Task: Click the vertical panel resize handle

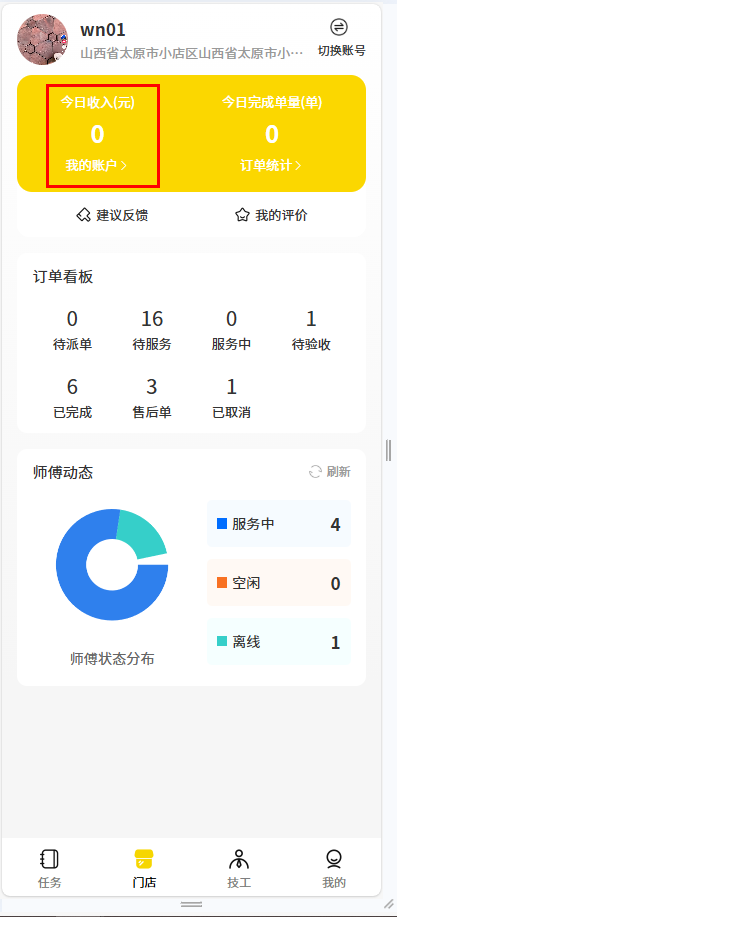Action: 389,450
